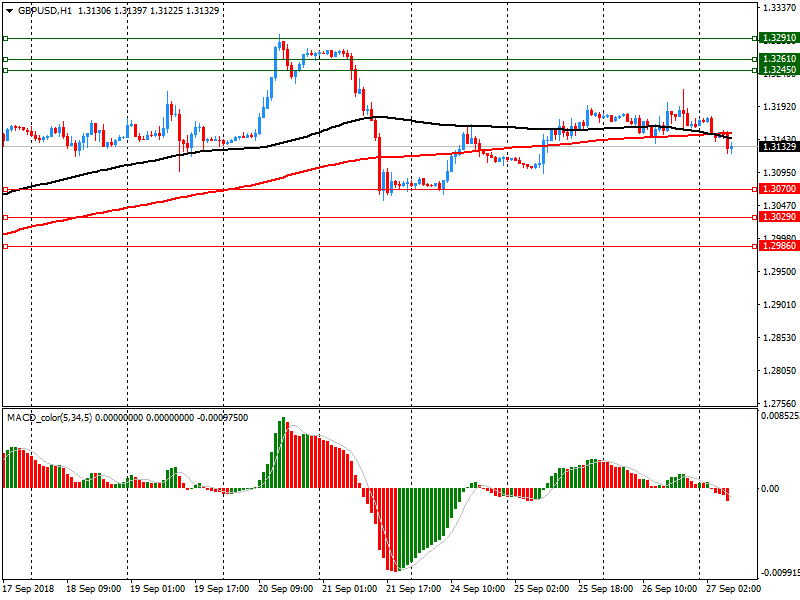Click the 1.33370 value on price scale
This screenshot has width=800, height=600.
pyautogui.click(x=778, y=7)
